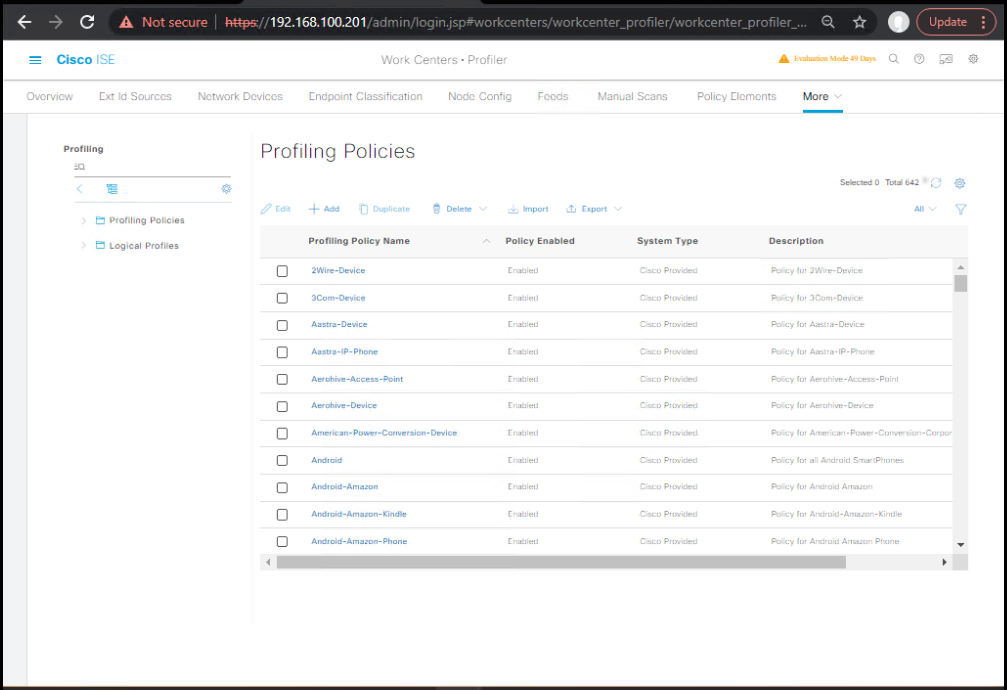
Task: Click the browser forward arrow
Action: pos(56,22)
